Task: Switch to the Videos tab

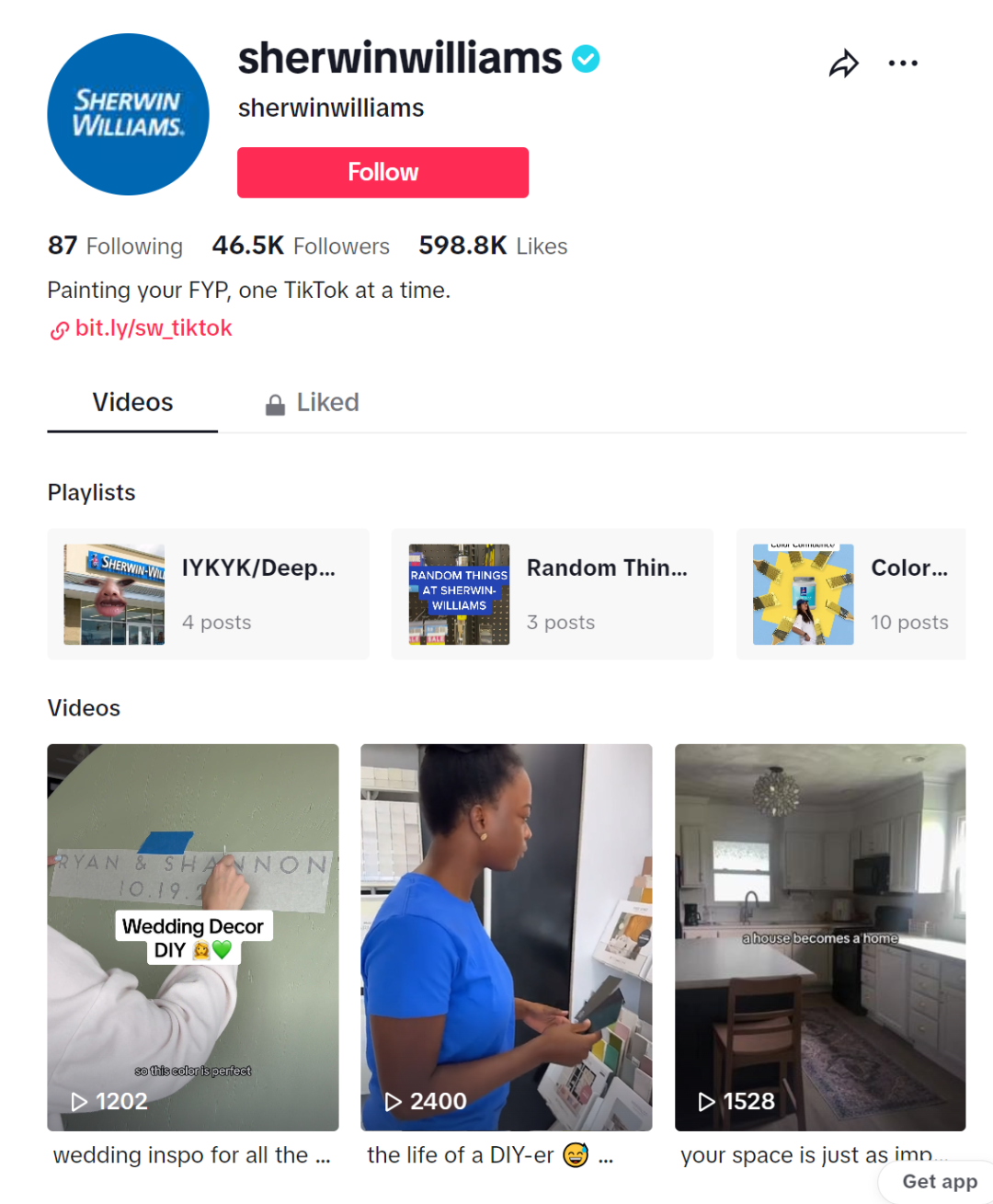Action: point(132,403)
